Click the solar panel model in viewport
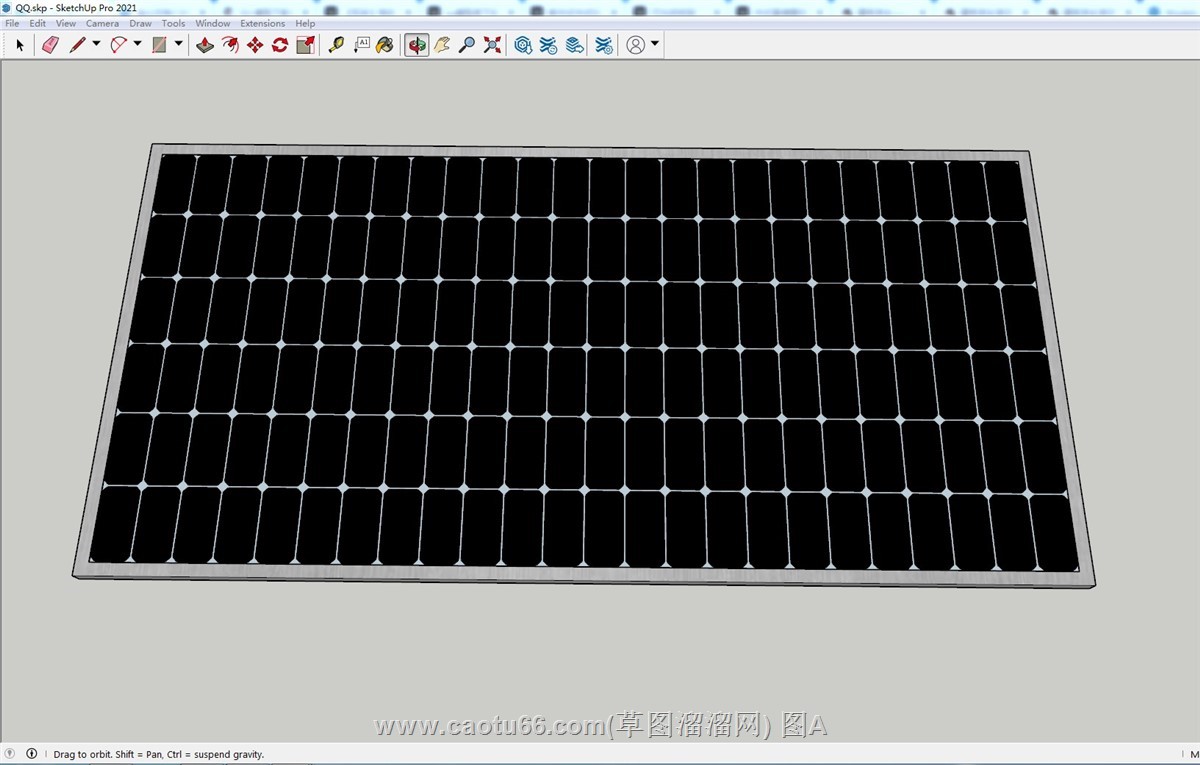Image resolution: width=1200 pixels, height=765 pixels. click(585, 365)
